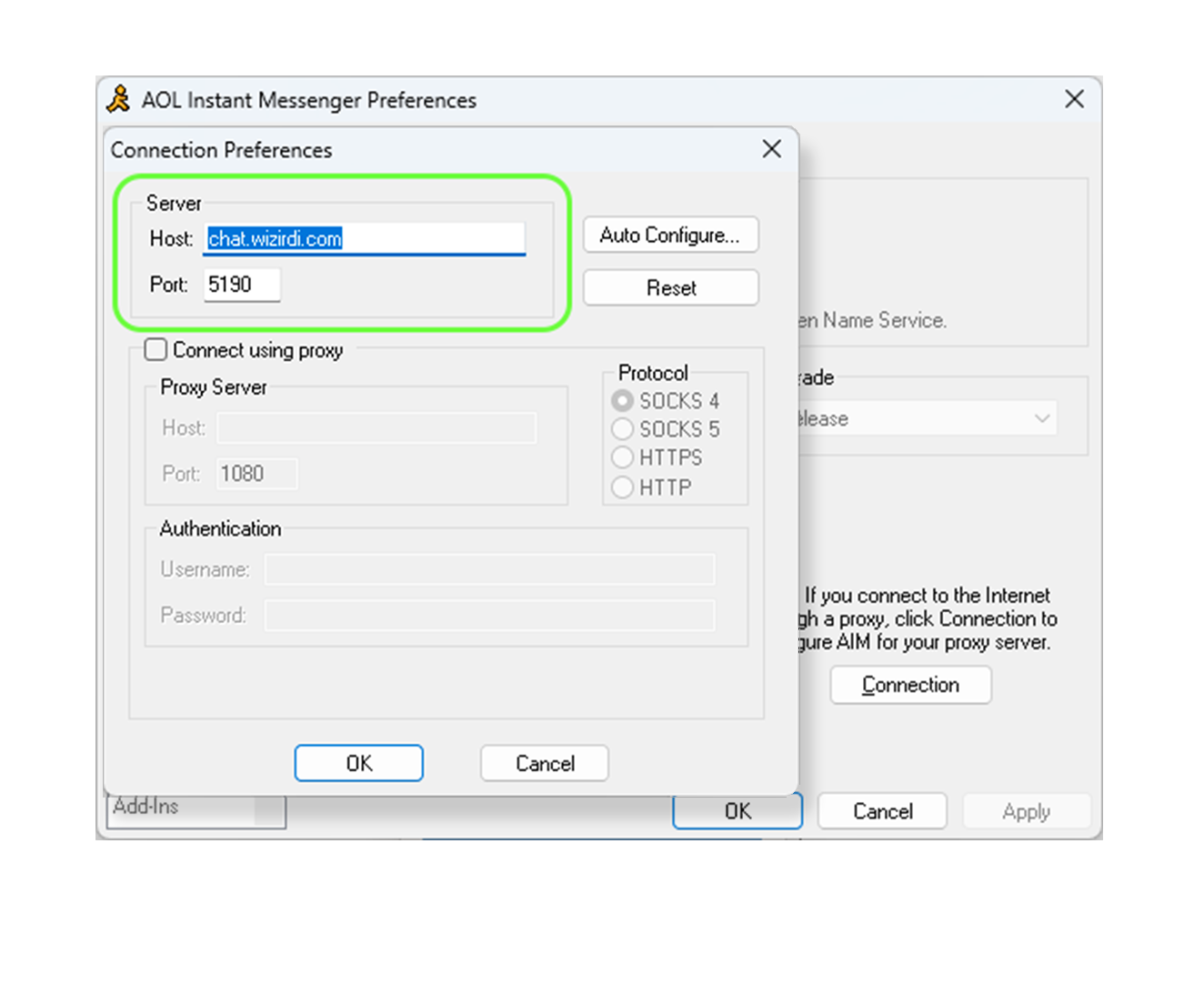
Task: Click the server Port field showing 5190
Action: coord(241,285)
